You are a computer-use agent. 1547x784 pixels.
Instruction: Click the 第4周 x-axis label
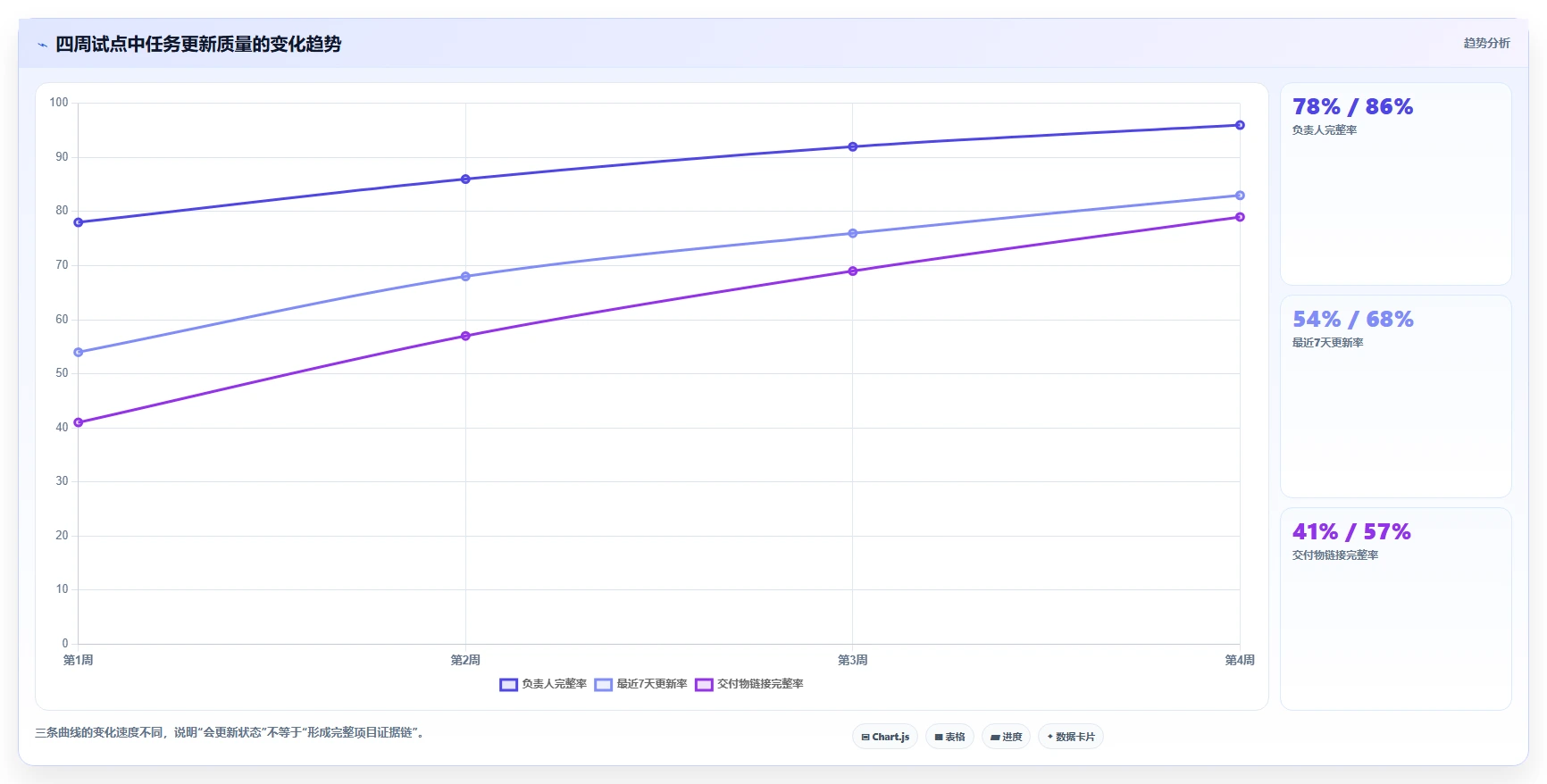point(1240,660)
